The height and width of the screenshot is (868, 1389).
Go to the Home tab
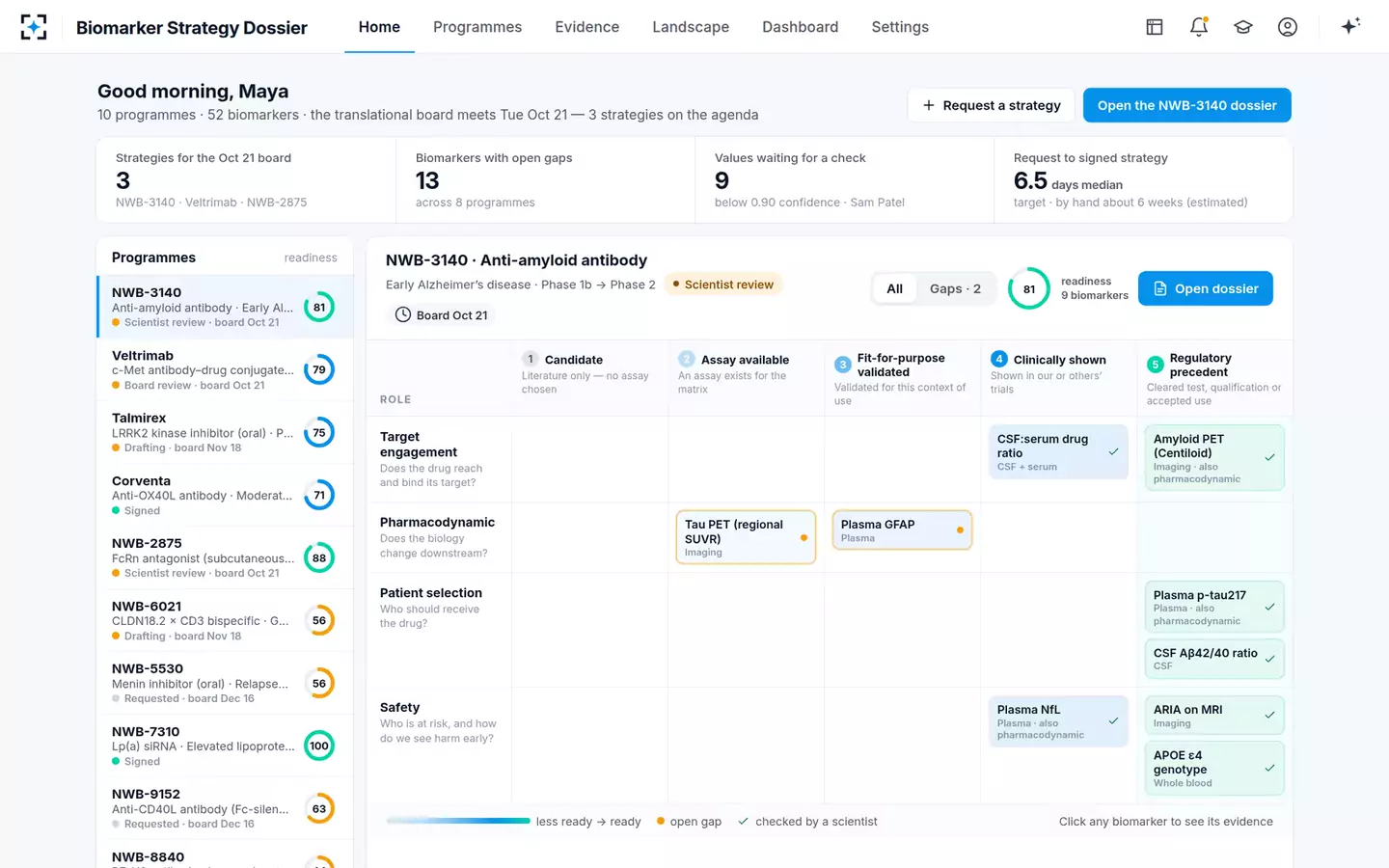[x=379, y=27]
